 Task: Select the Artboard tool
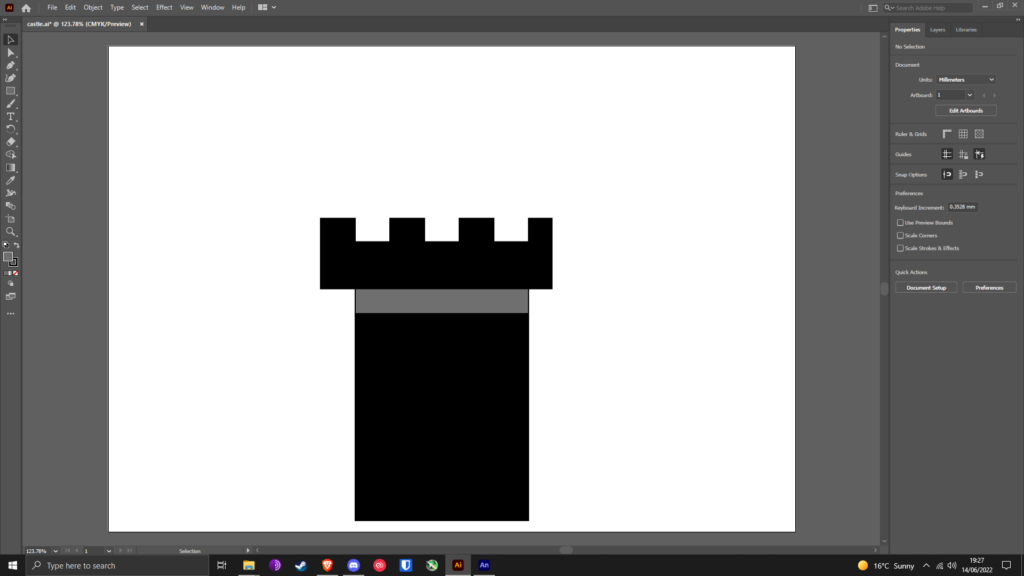(10, 219)
